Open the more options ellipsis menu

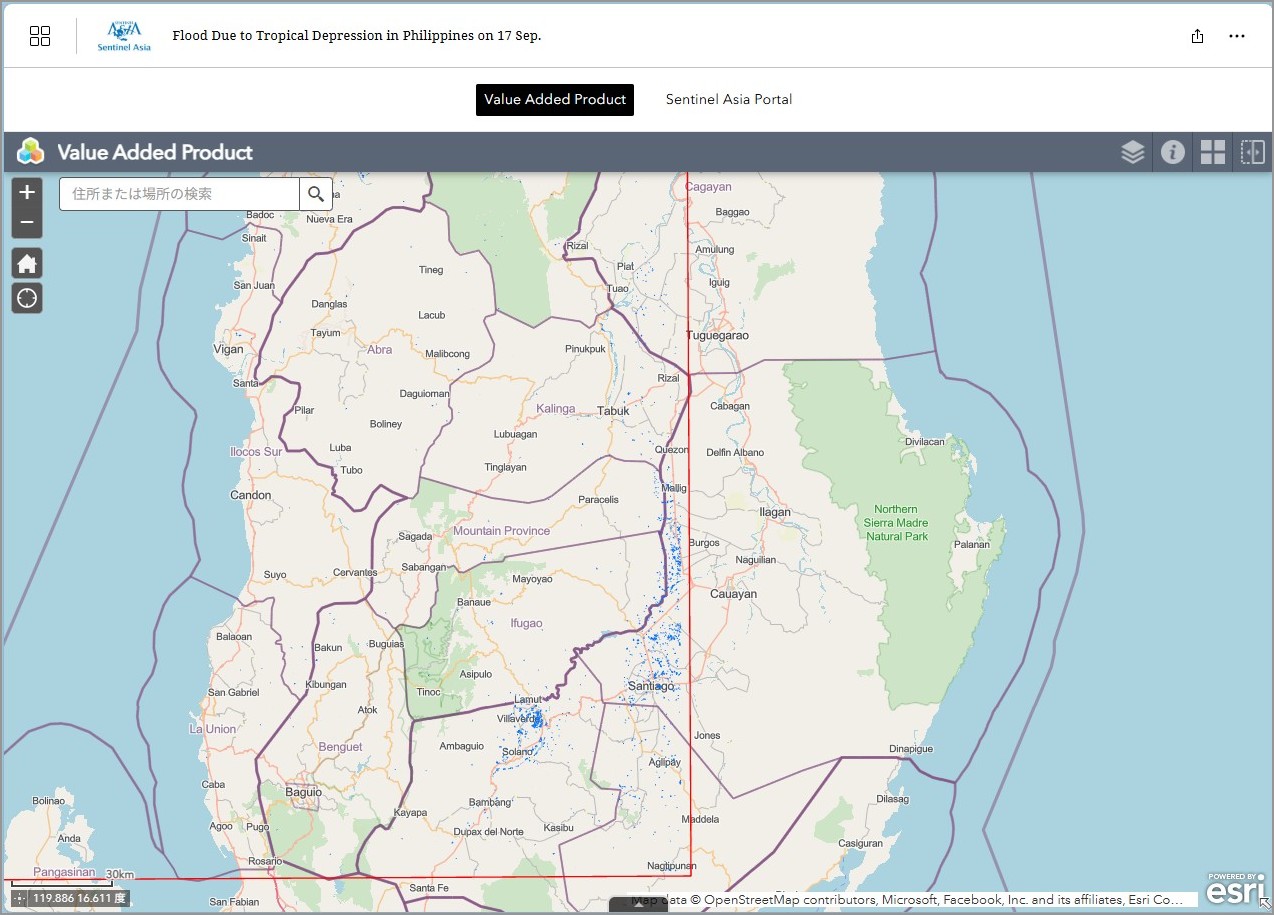1237,36
